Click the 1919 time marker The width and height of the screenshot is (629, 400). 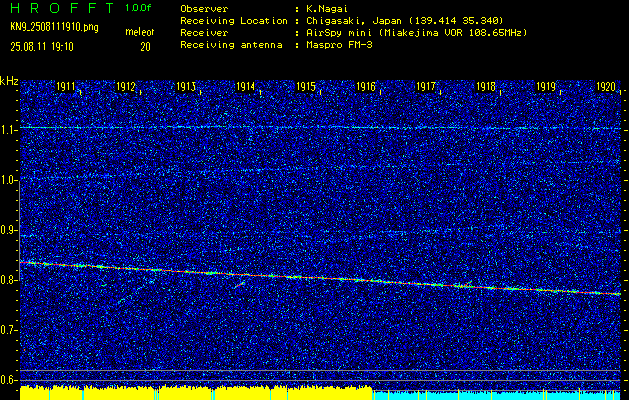tap(546, 86)
